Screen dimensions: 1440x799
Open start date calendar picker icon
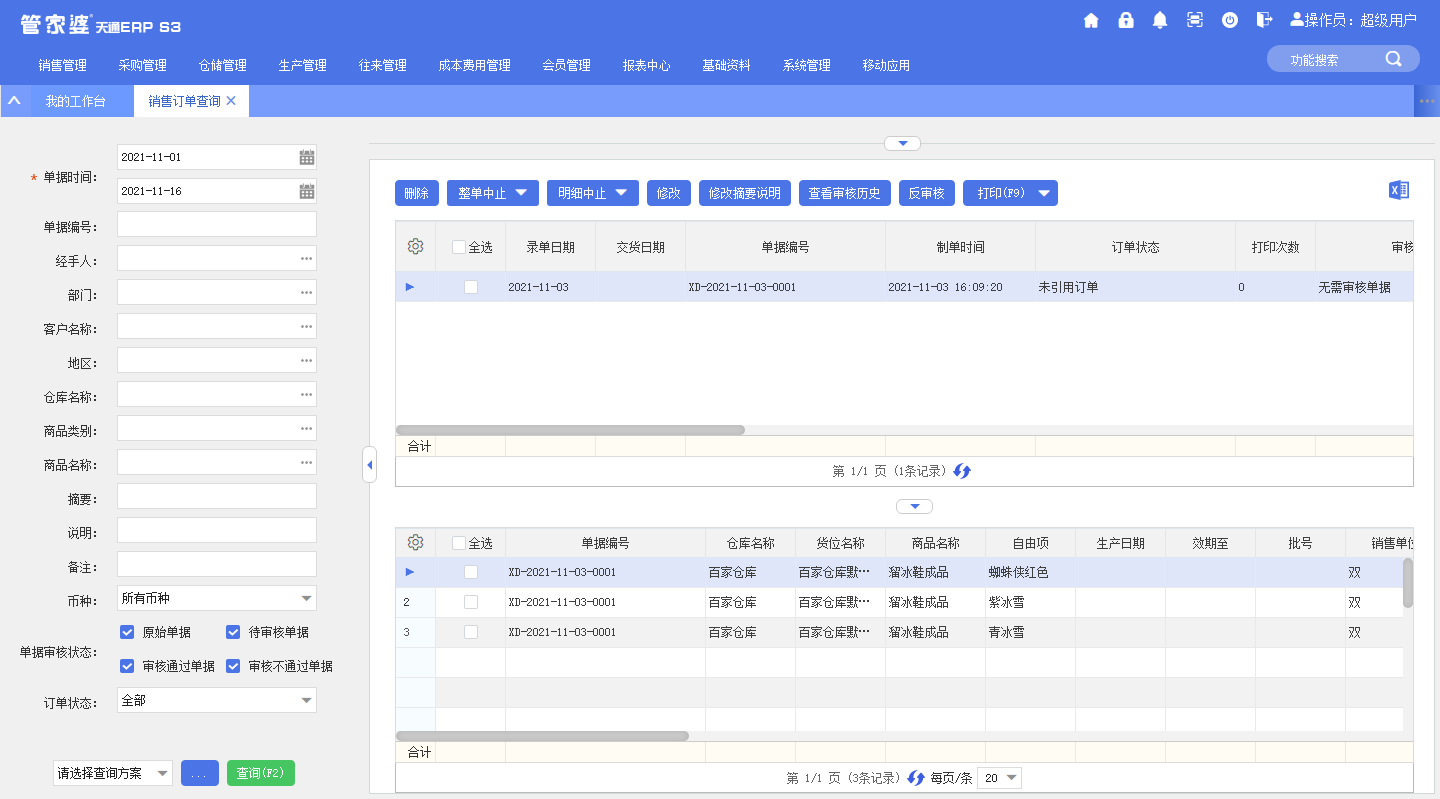pos(307,157)
